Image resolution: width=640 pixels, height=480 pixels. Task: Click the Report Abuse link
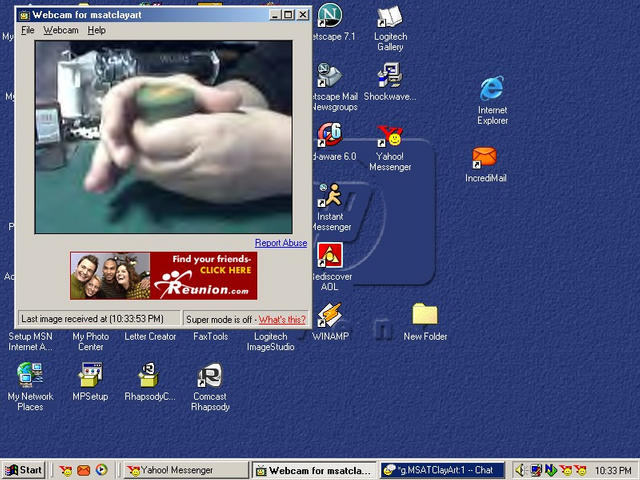pyautogui.click(x=281, y=243)
